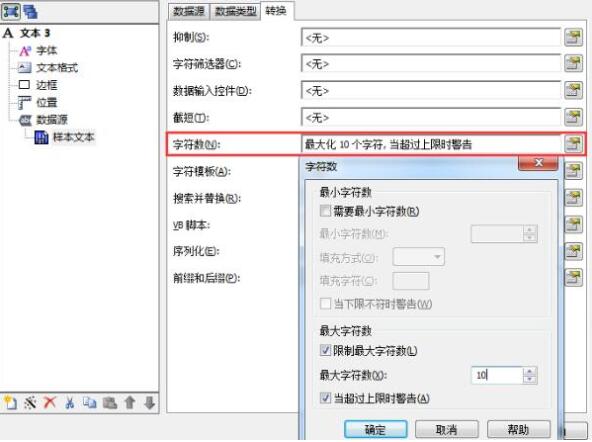This screenshot has width=592, height=442.
Task: Open properties button for 字符数 row
Action: pos(573,144)
